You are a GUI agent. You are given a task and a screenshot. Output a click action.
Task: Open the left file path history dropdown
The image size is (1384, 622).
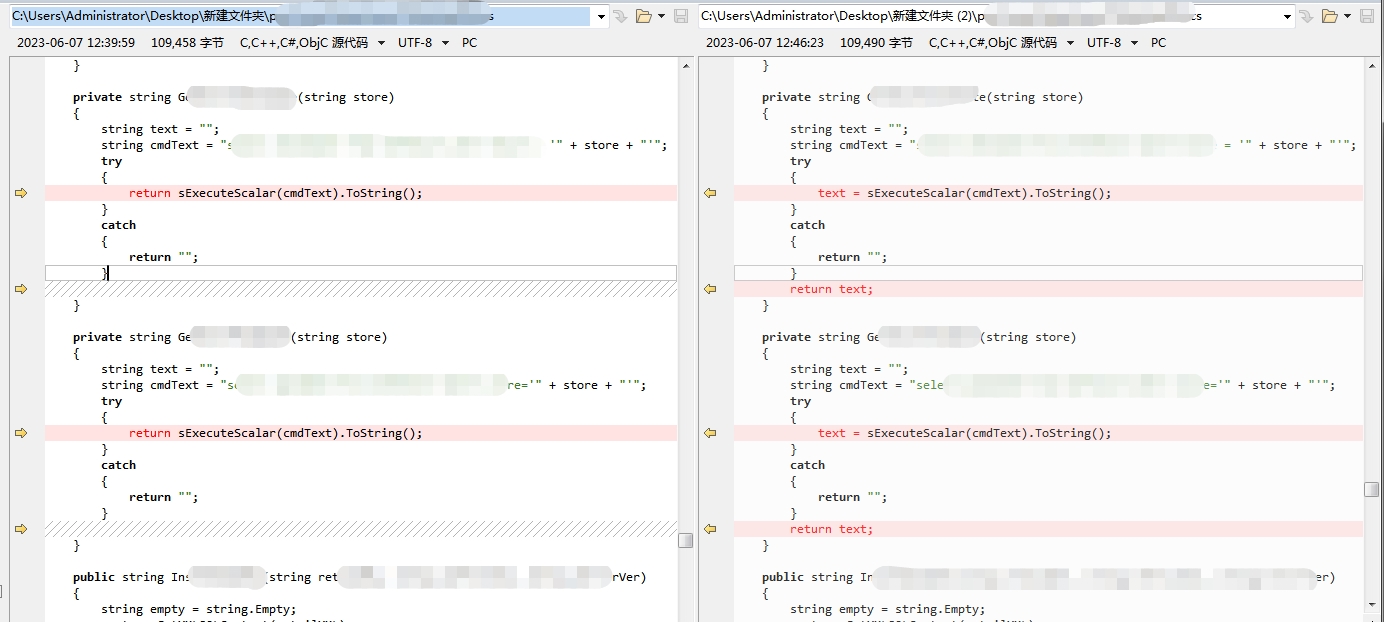(x=601, y=15)
